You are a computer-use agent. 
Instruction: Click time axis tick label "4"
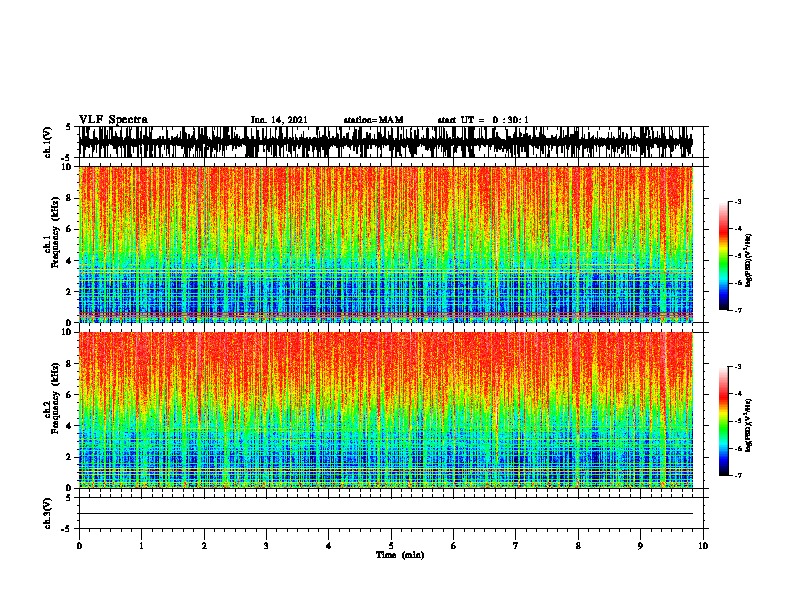pos(329,546)
